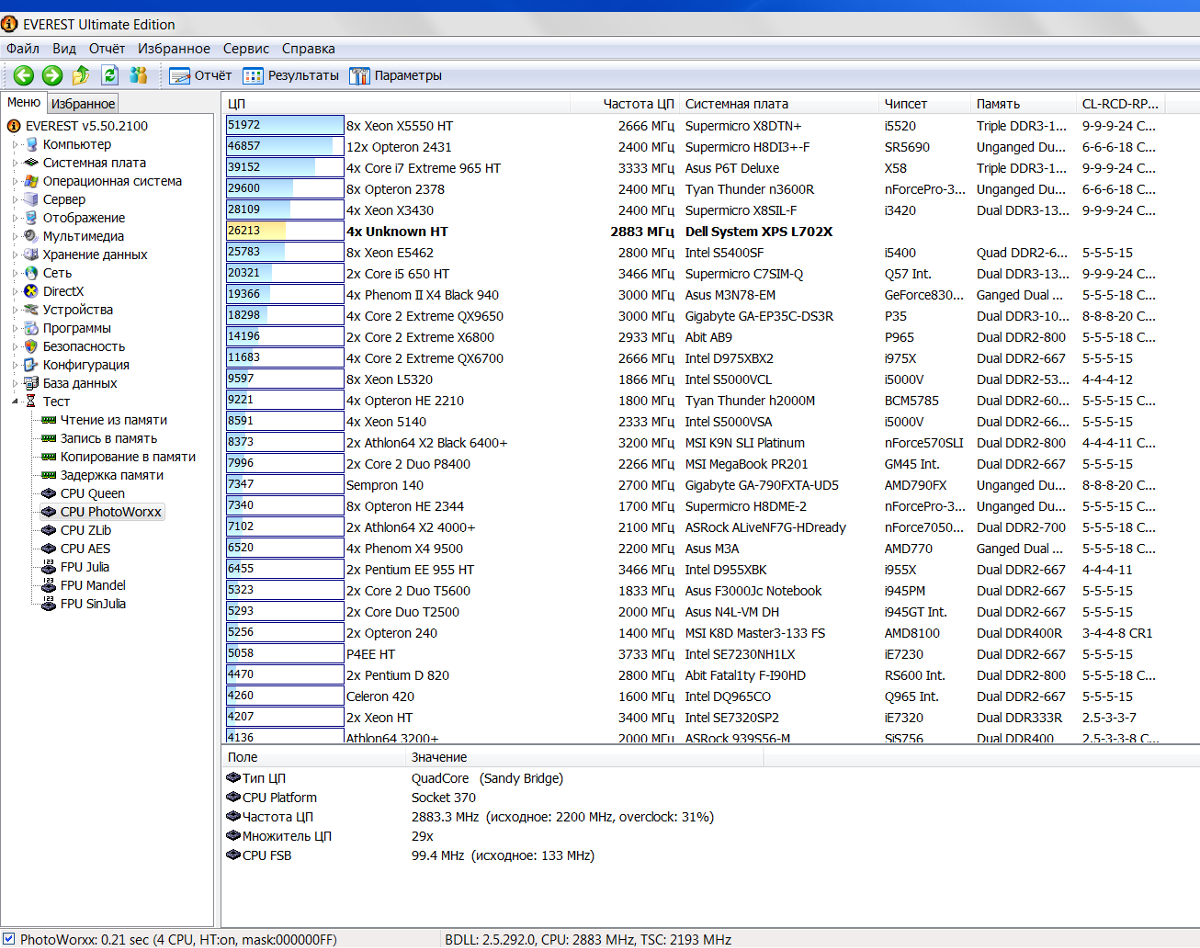Select the Сервер tree item
1200x948 pixels.
(x=64, y=199)
